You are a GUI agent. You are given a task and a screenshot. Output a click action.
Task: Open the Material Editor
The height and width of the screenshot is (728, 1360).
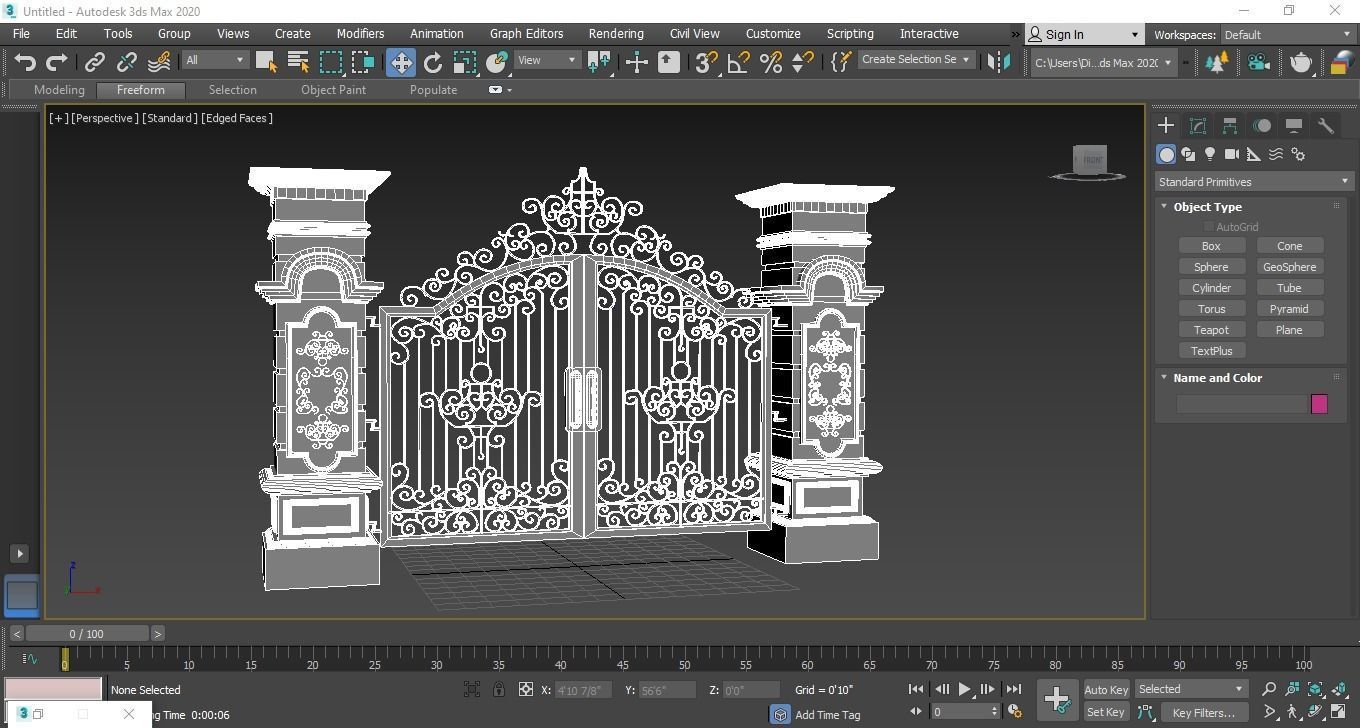click(x=1301, y=62)
